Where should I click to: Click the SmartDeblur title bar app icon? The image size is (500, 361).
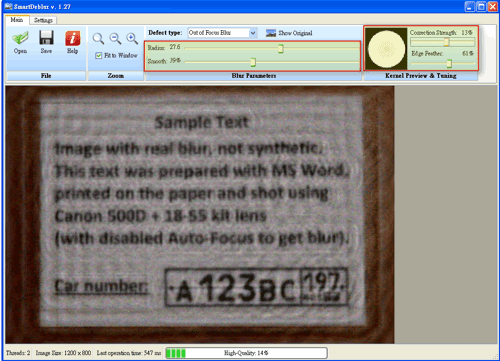8,6
